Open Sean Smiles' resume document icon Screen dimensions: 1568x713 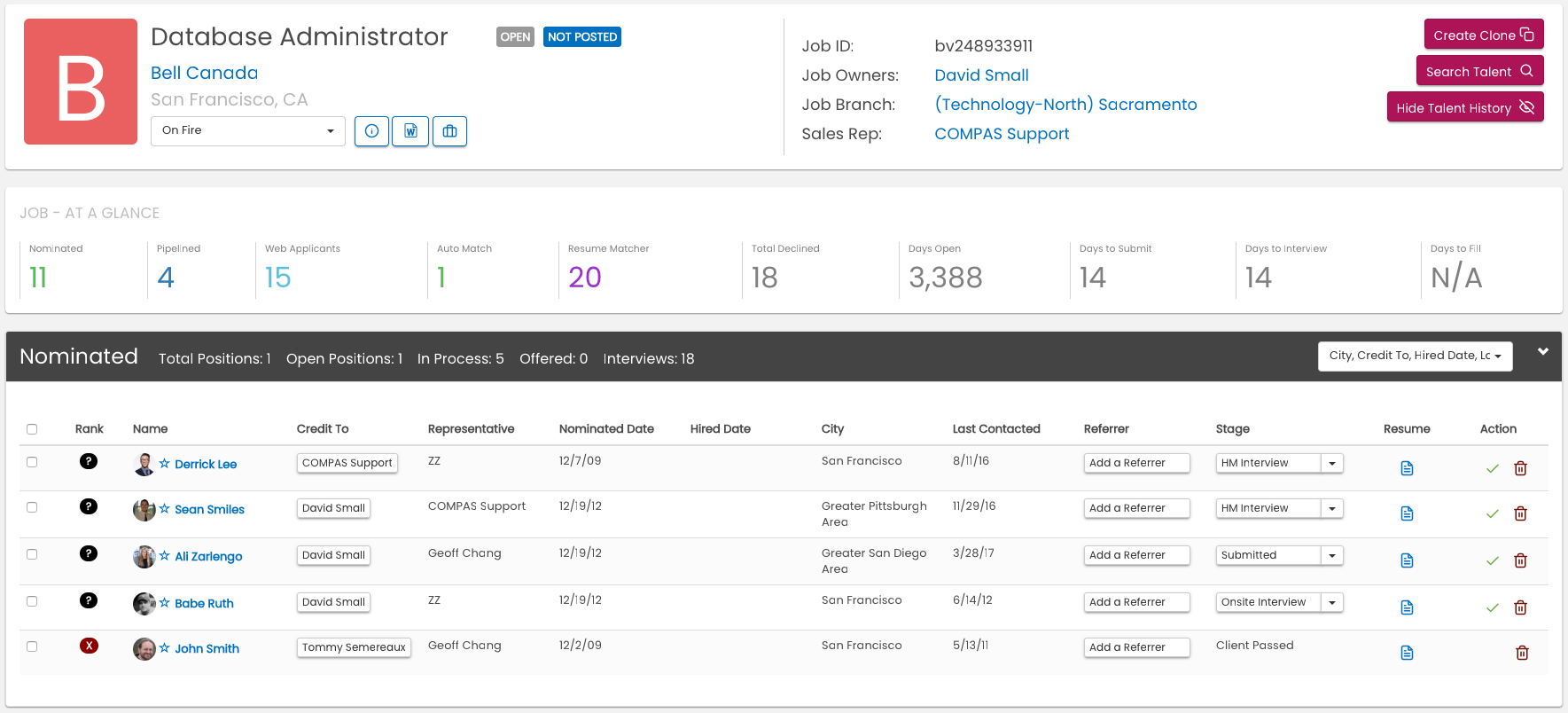[x=1407, y=513]
